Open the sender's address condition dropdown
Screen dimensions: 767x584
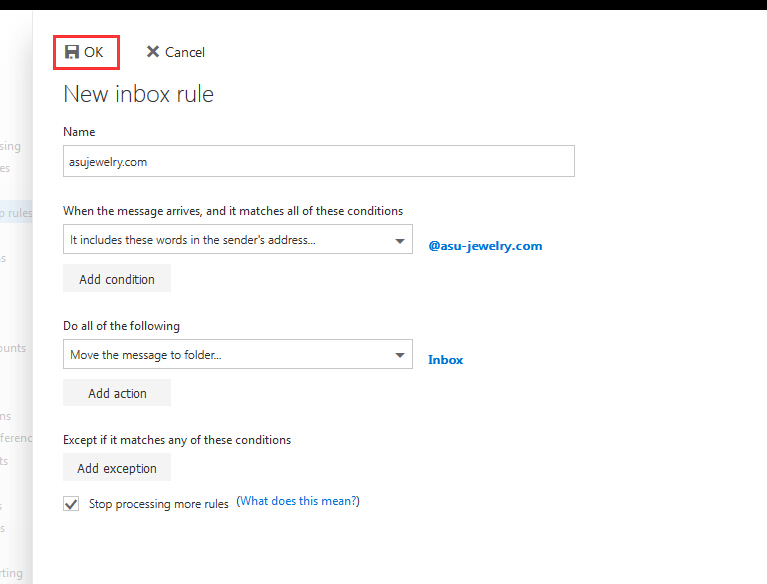tap(238, 239)
